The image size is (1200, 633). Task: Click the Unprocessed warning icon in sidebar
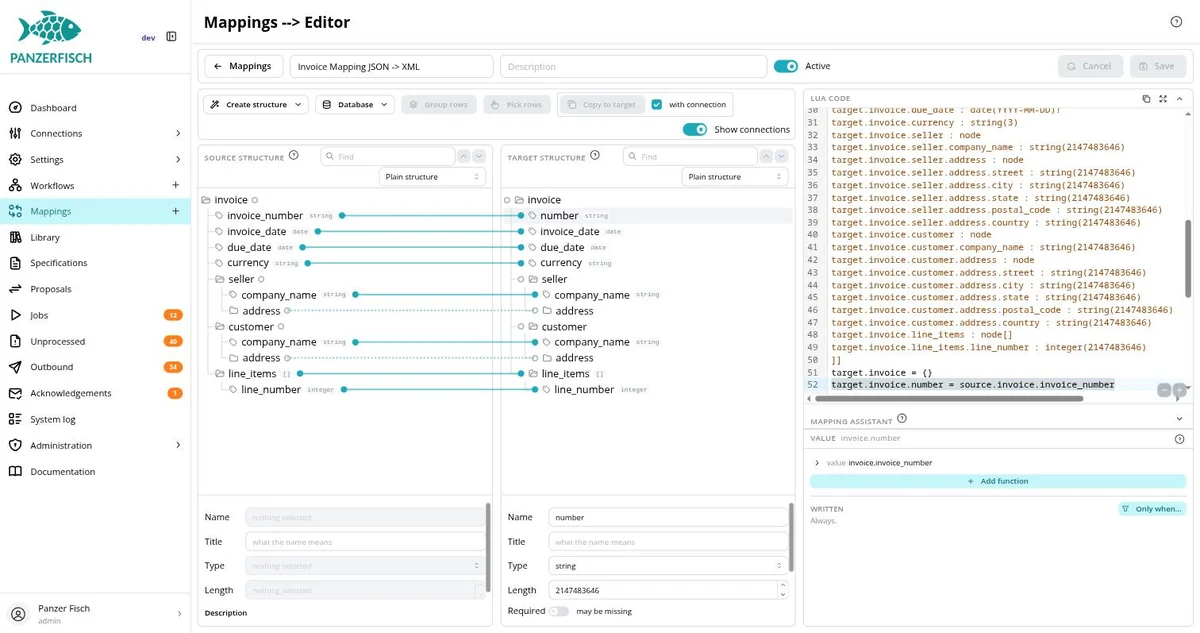coord(15,341)
